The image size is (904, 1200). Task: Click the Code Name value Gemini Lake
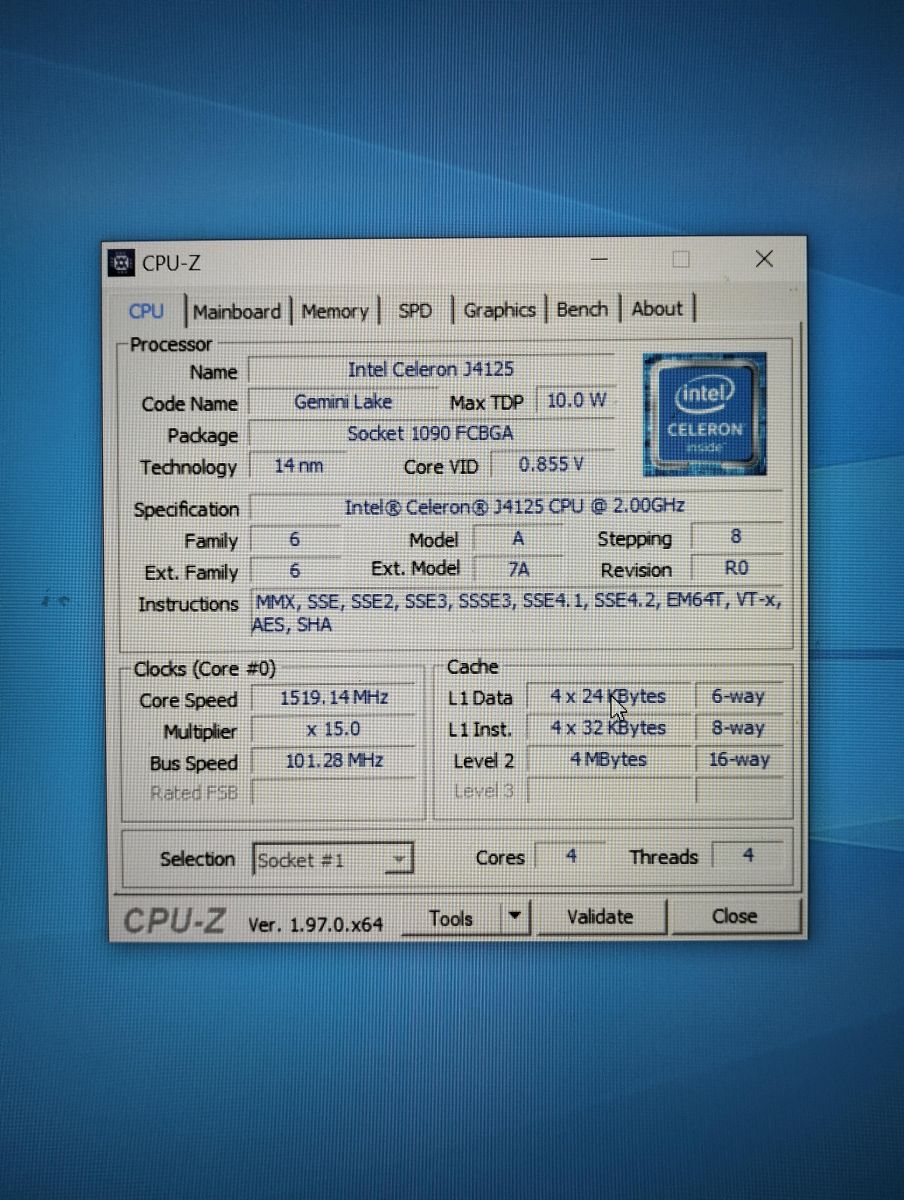tap(343, 401)
